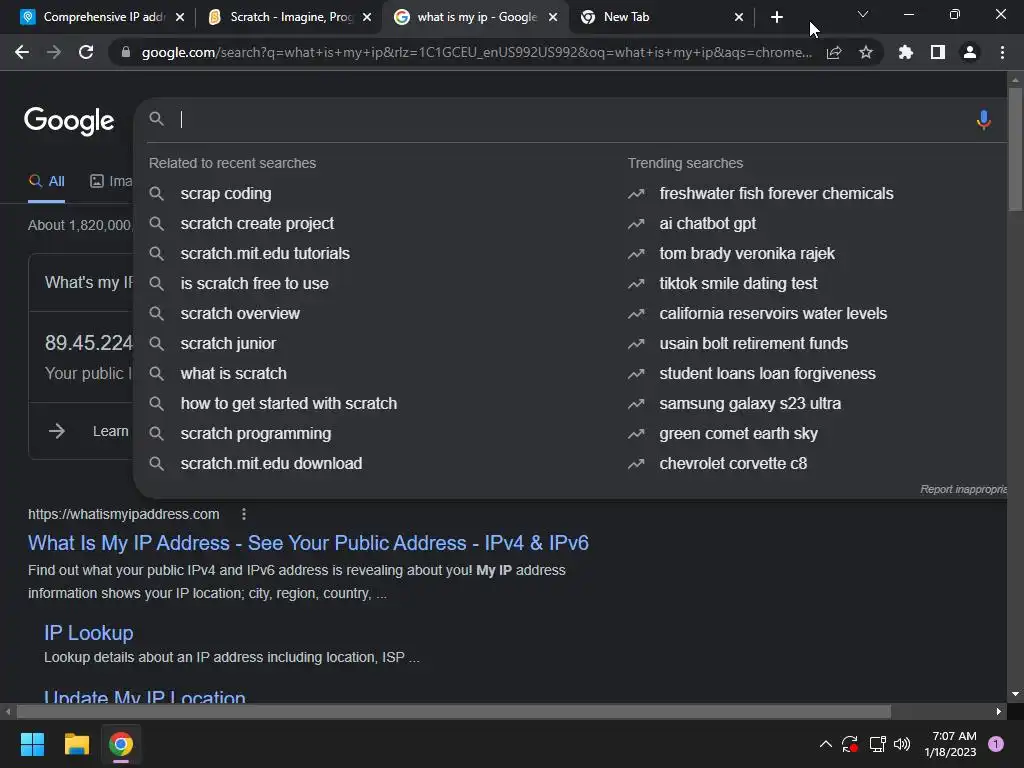
Task: Choose suggestion scratch.mit.edu tutorials
Action: (x=264, y=254)
